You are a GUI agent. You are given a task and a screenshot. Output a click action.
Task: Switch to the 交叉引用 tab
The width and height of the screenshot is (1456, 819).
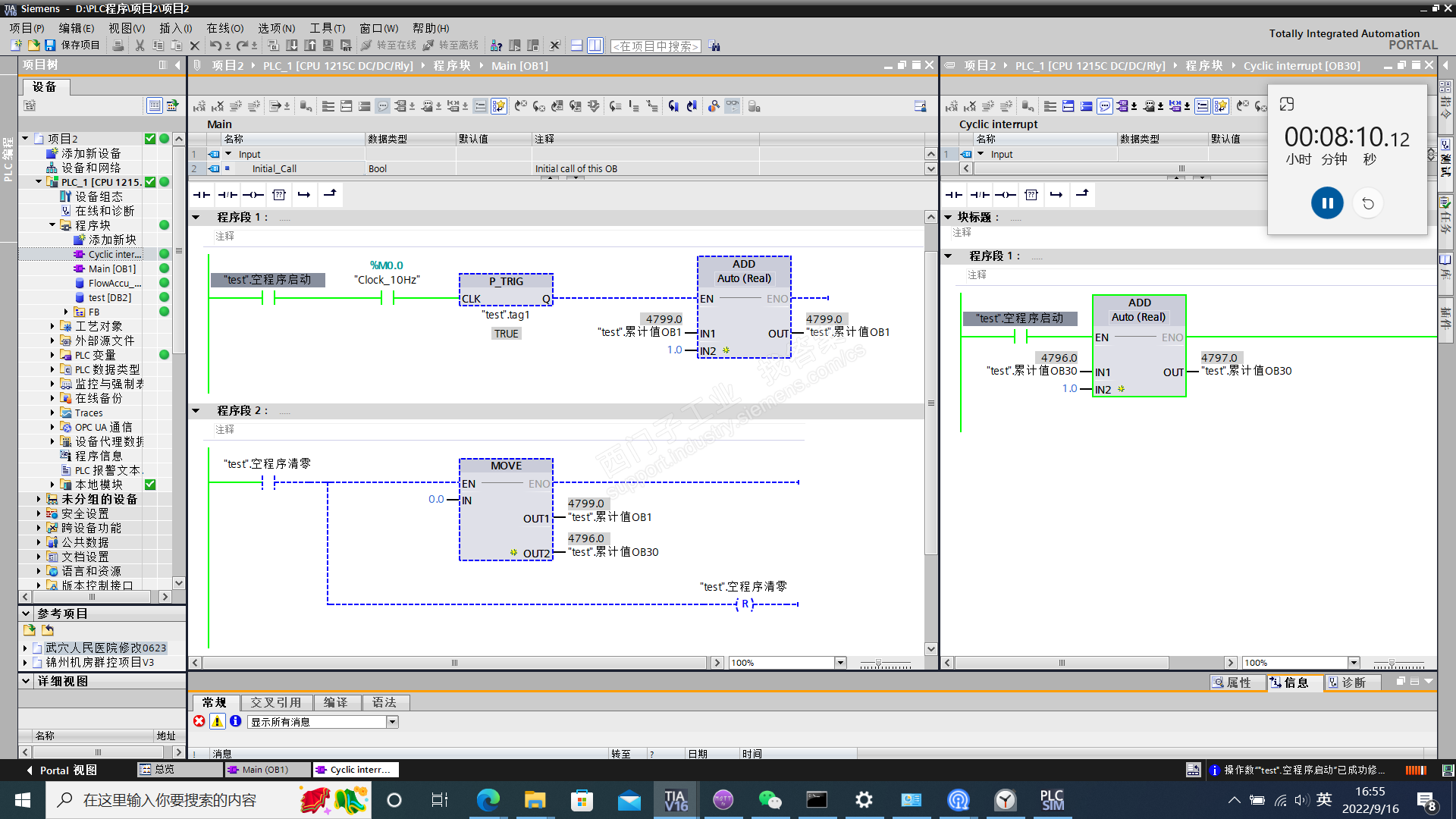pyautogui.click(x=276, y=702)
